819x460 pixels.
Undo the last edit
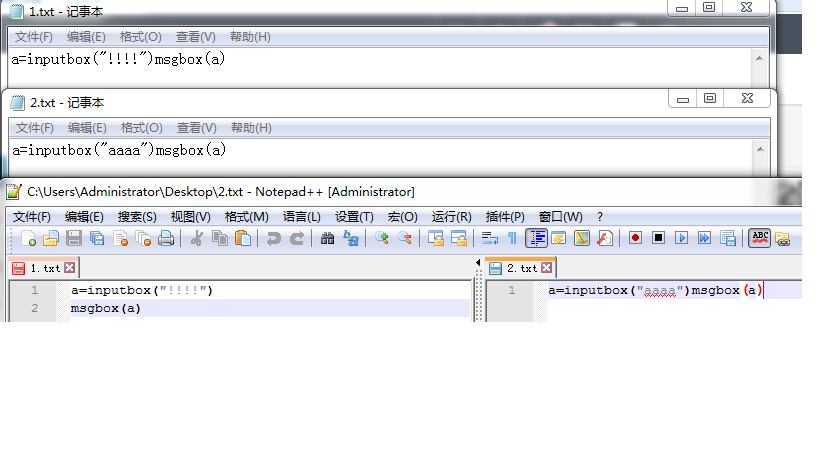click(274, 239)
